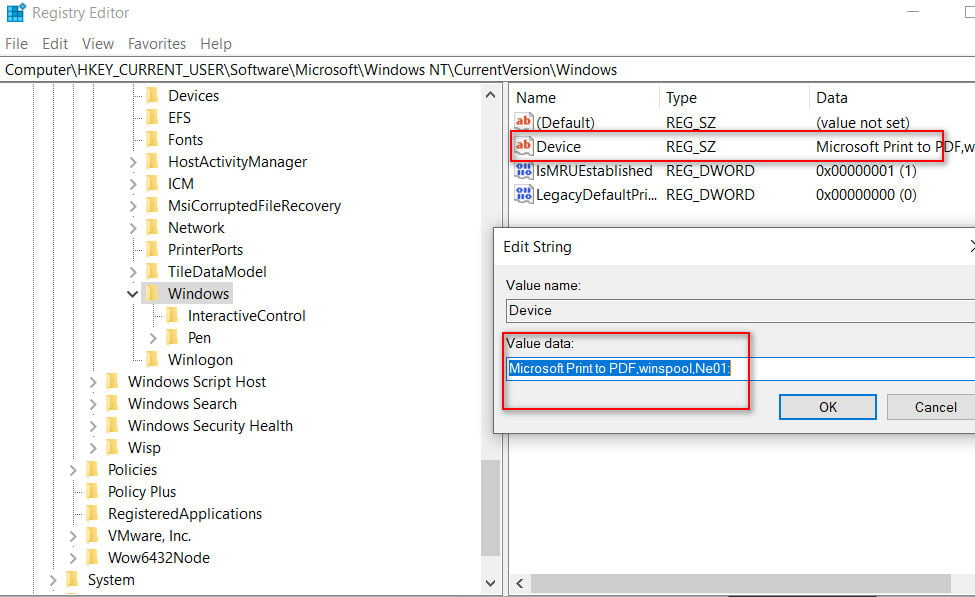Click the LegacyDefaultPri DWORD value icon

pos(524,195)
